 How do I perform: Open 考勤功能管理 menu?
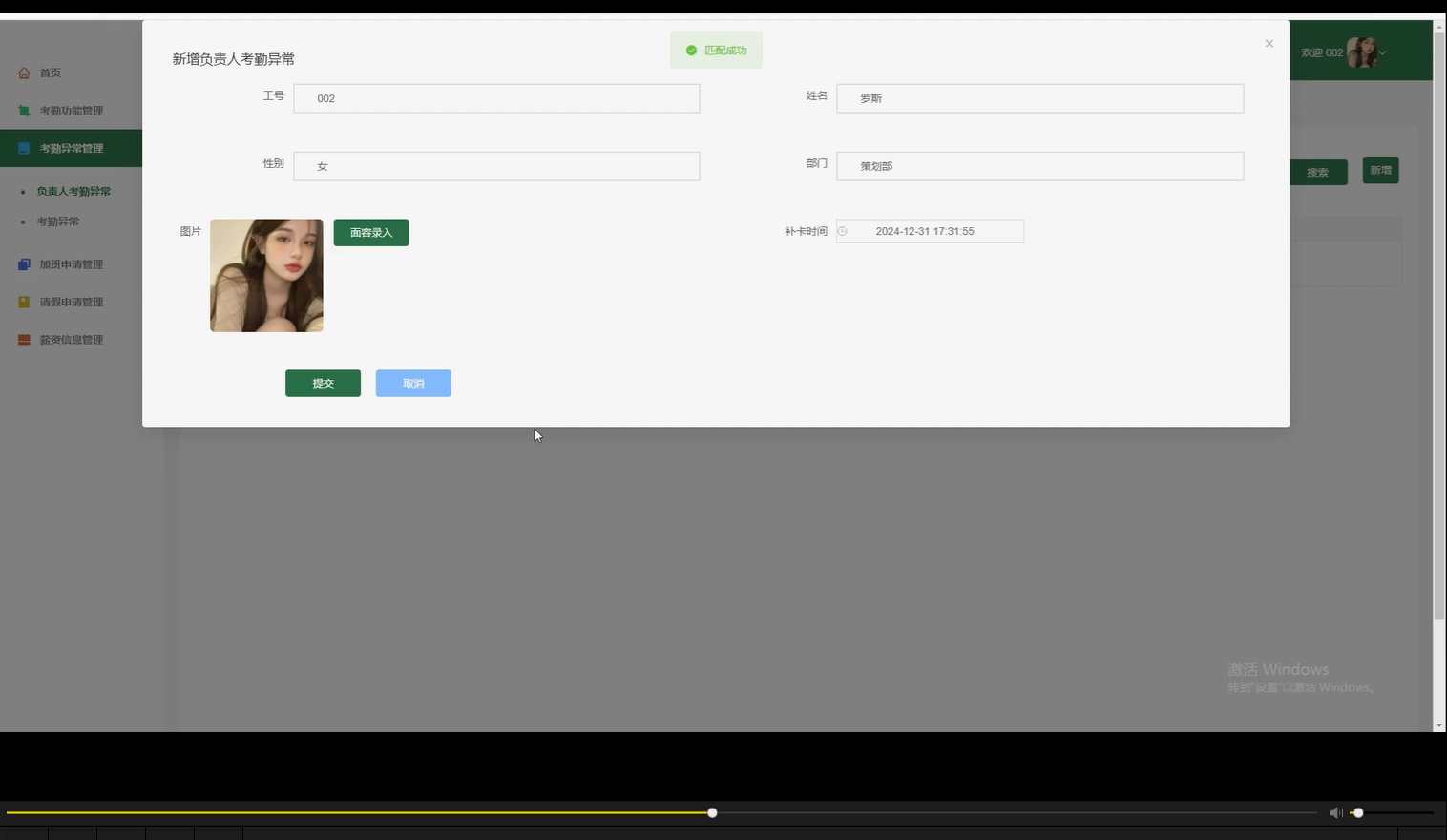tap(71, 111)
